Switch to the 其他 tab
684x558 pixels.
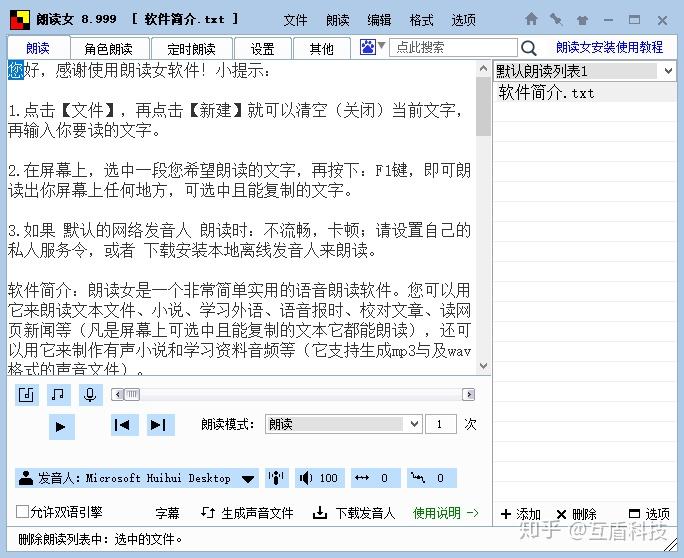tap(322, 48)
